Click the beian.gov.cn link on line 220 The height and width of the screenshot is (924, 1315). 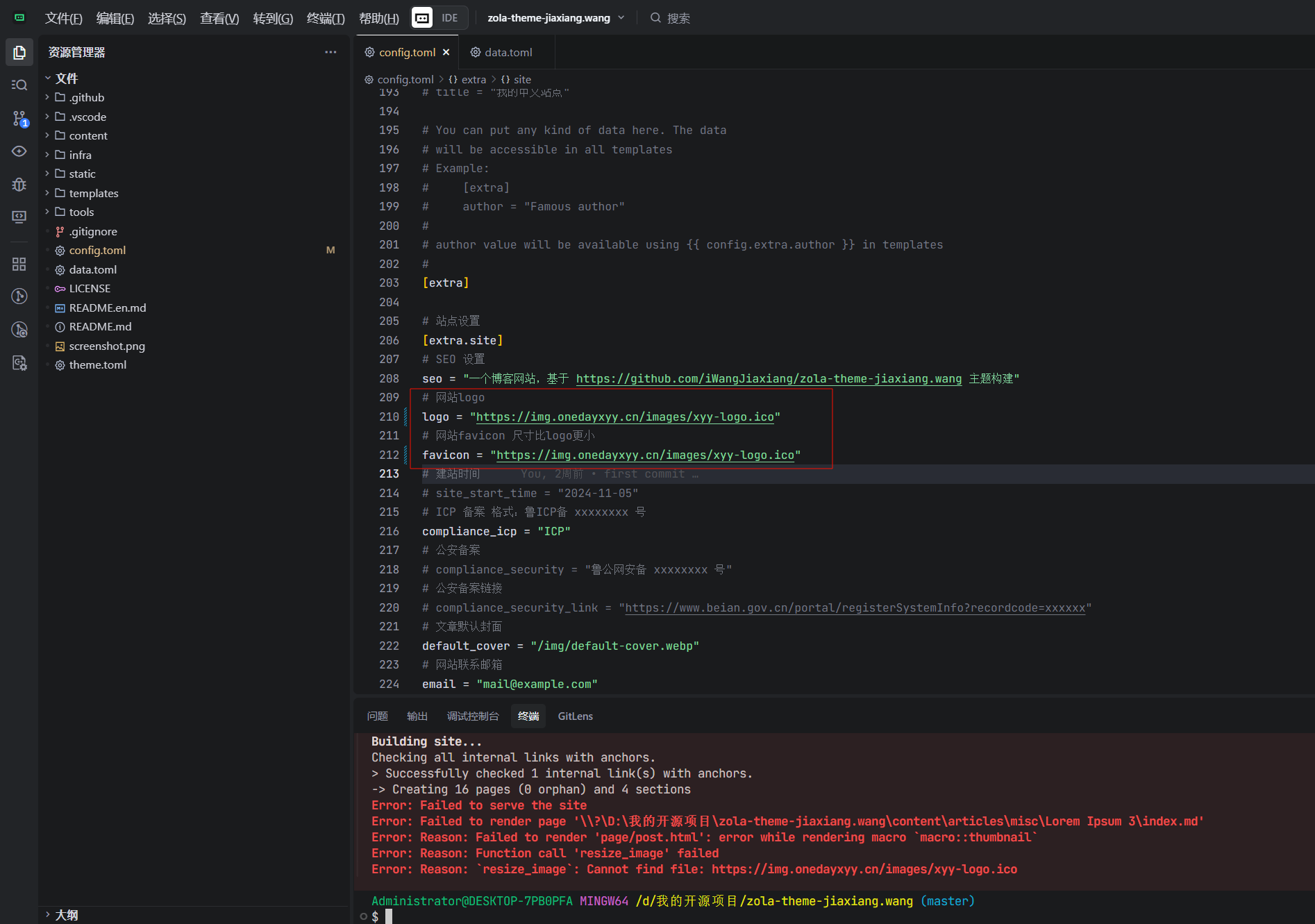click(855, 607)
